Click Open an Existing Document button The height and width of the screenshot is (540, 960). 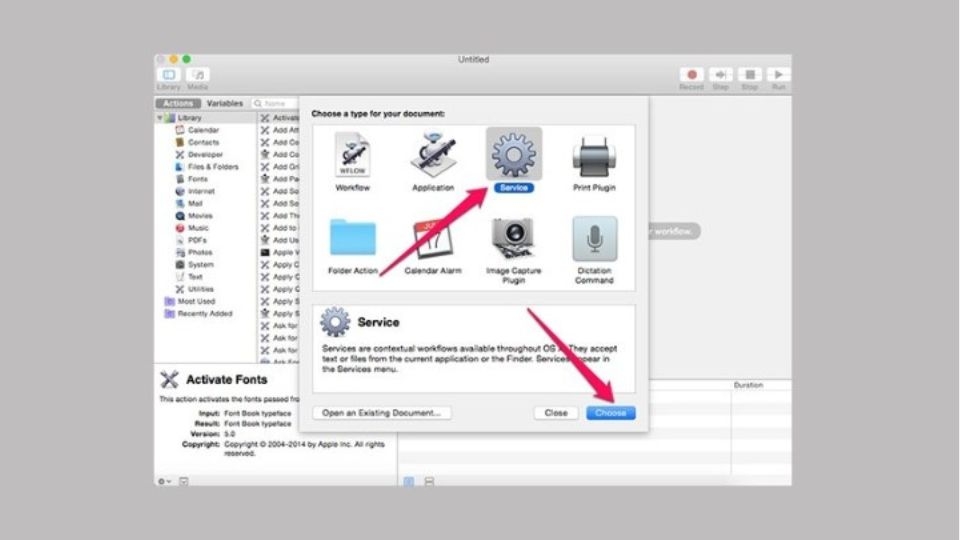pyautogui.click(x=381, y=413)
